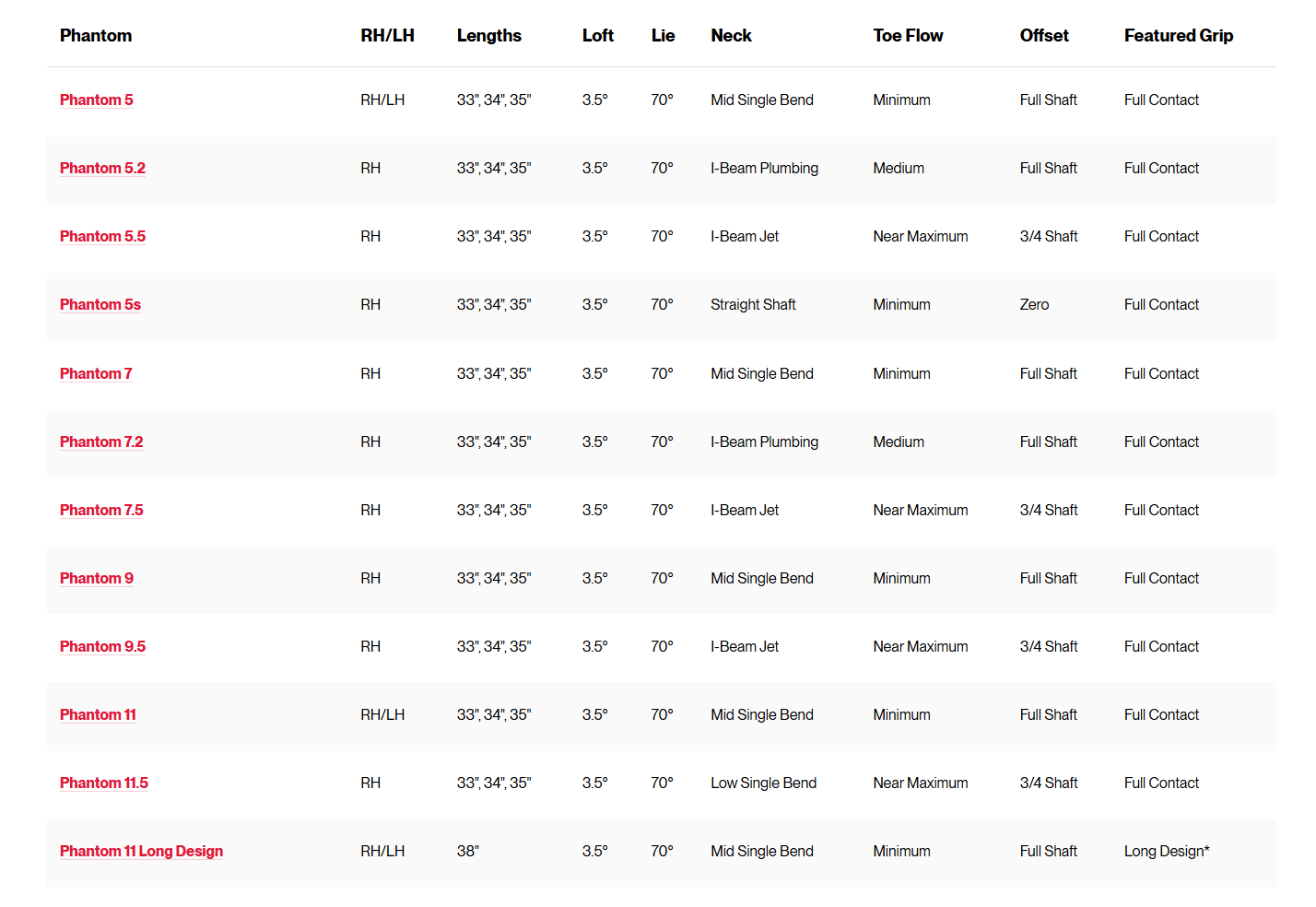Click the Offset column header
Image resolution: width=1316 pixels, height=907 pixels.
1044,36
